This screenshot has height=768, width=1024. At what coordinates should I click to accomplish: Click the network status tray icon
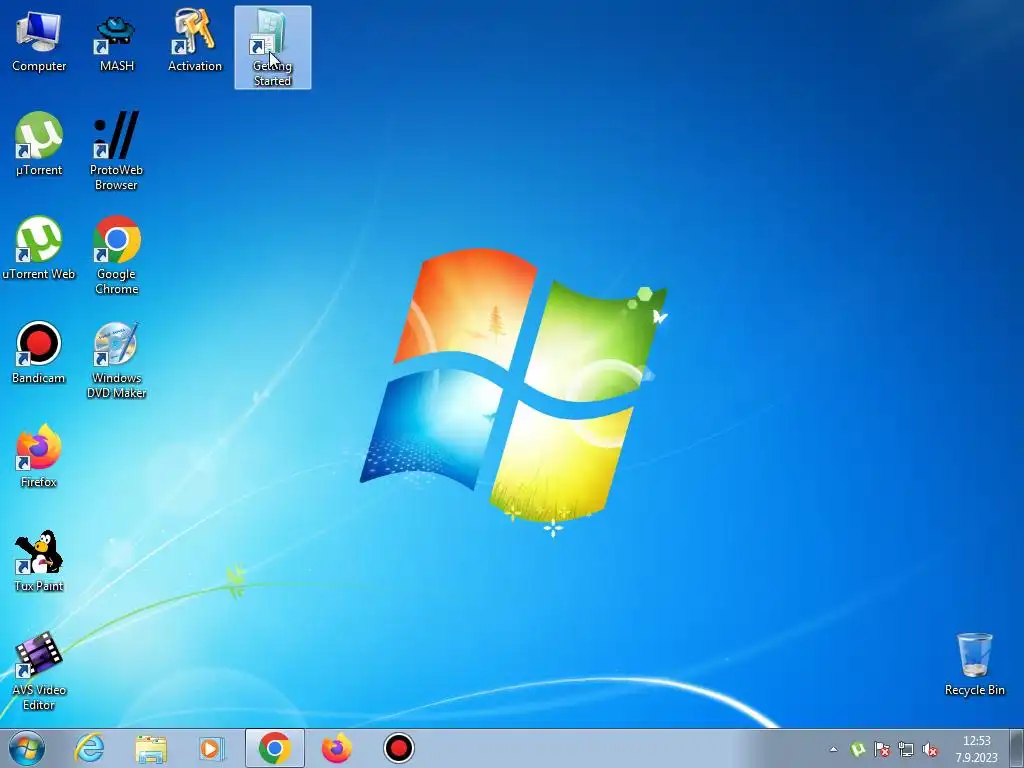tap(906, 749)
